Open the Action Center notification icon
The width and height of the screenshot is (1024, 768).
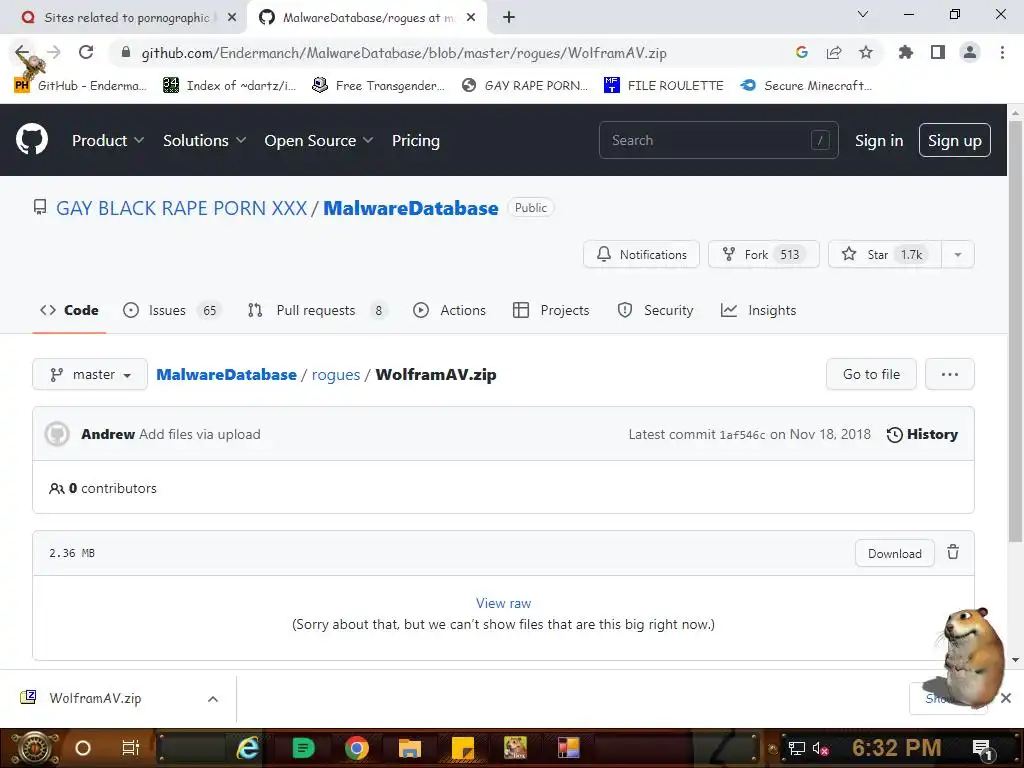pyautogui.click(x=982, y=749)
